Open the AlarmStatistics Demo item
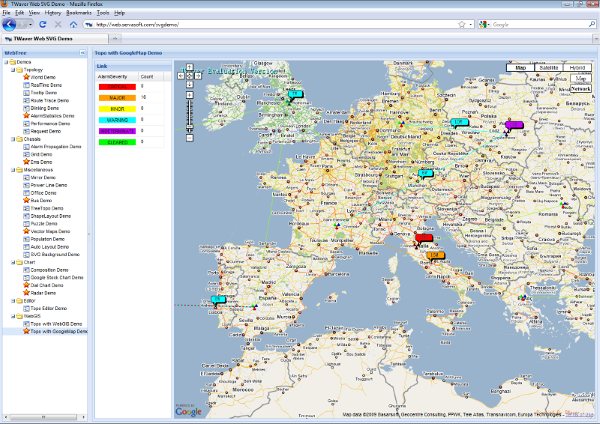Screen dimensions: 600x424 pyautogui.click(x=52, y=116)
